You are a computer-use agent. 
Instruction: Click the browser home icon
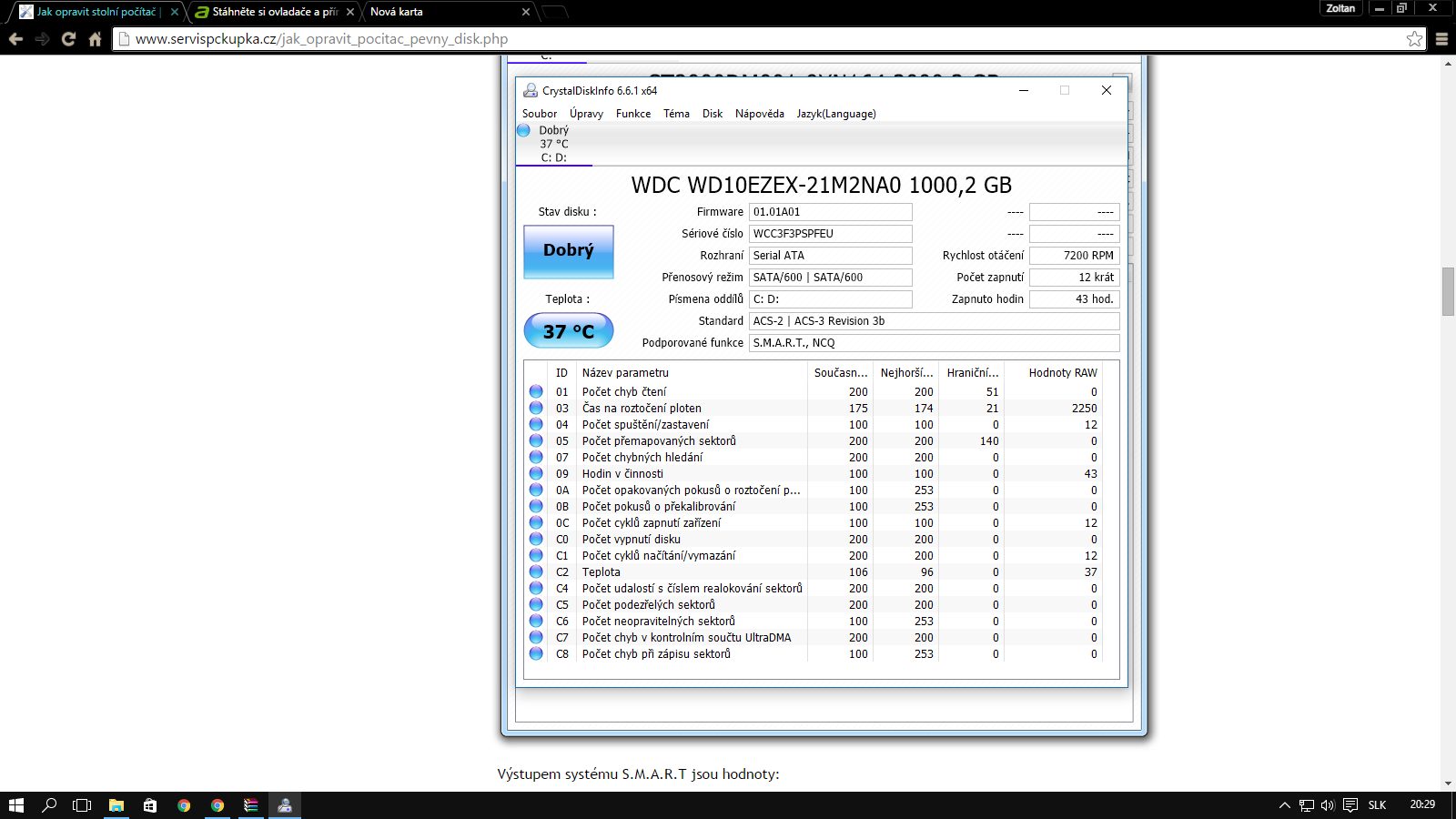[x=95, y=39]
